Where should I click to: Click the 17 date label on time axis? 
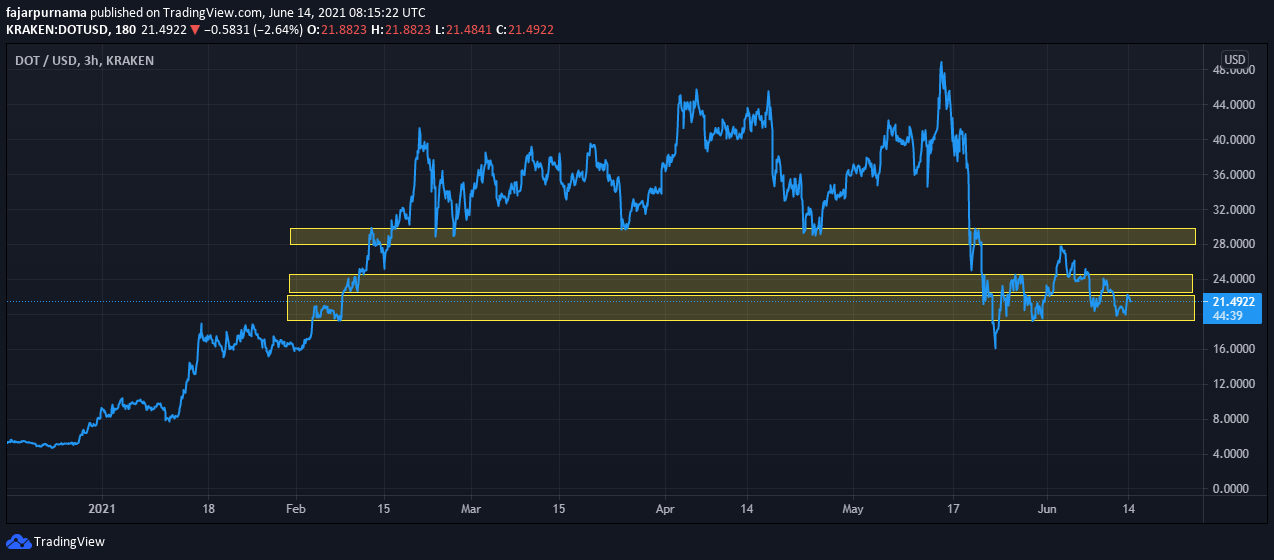(954, 509)
